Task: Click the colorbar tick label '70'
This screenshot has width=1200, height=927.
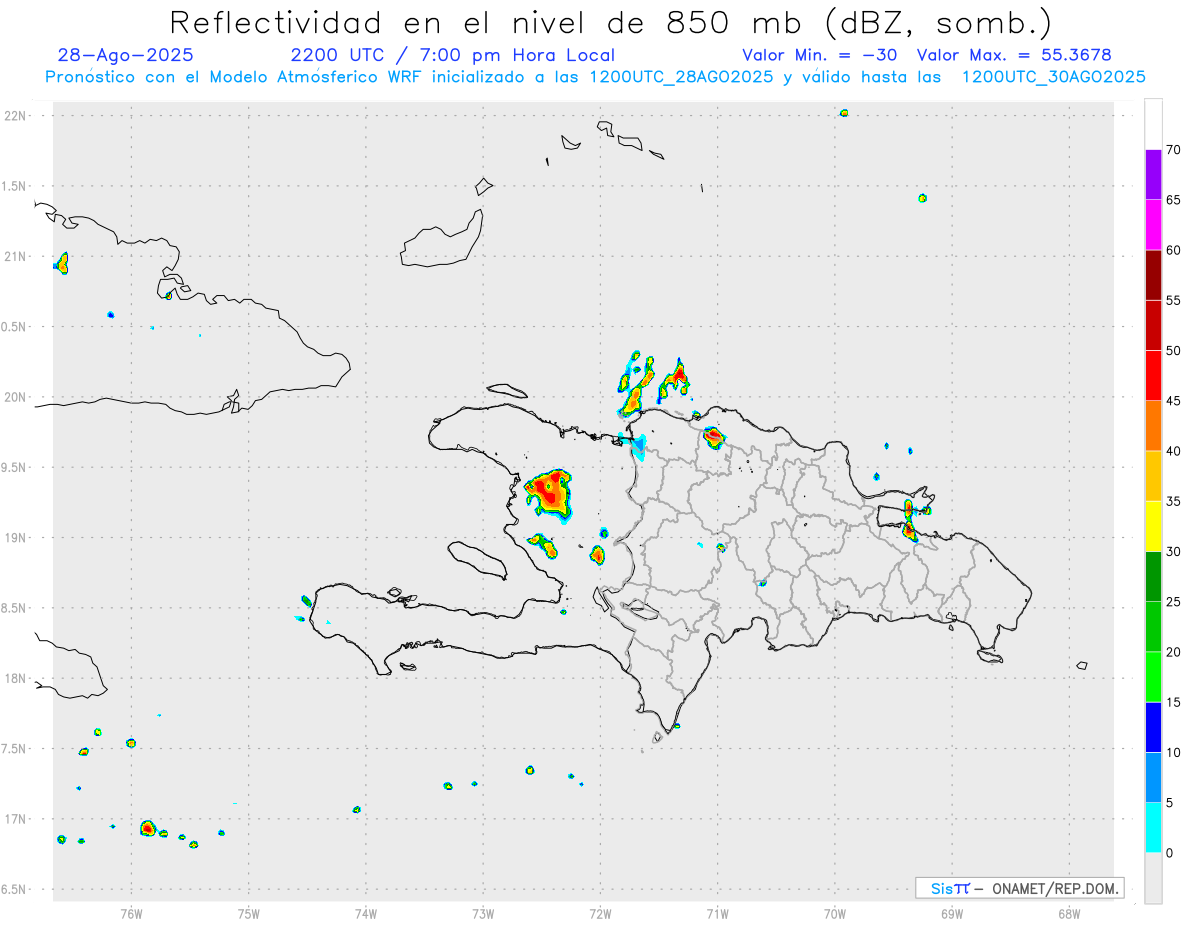Action: click(x=1174, y=150)
